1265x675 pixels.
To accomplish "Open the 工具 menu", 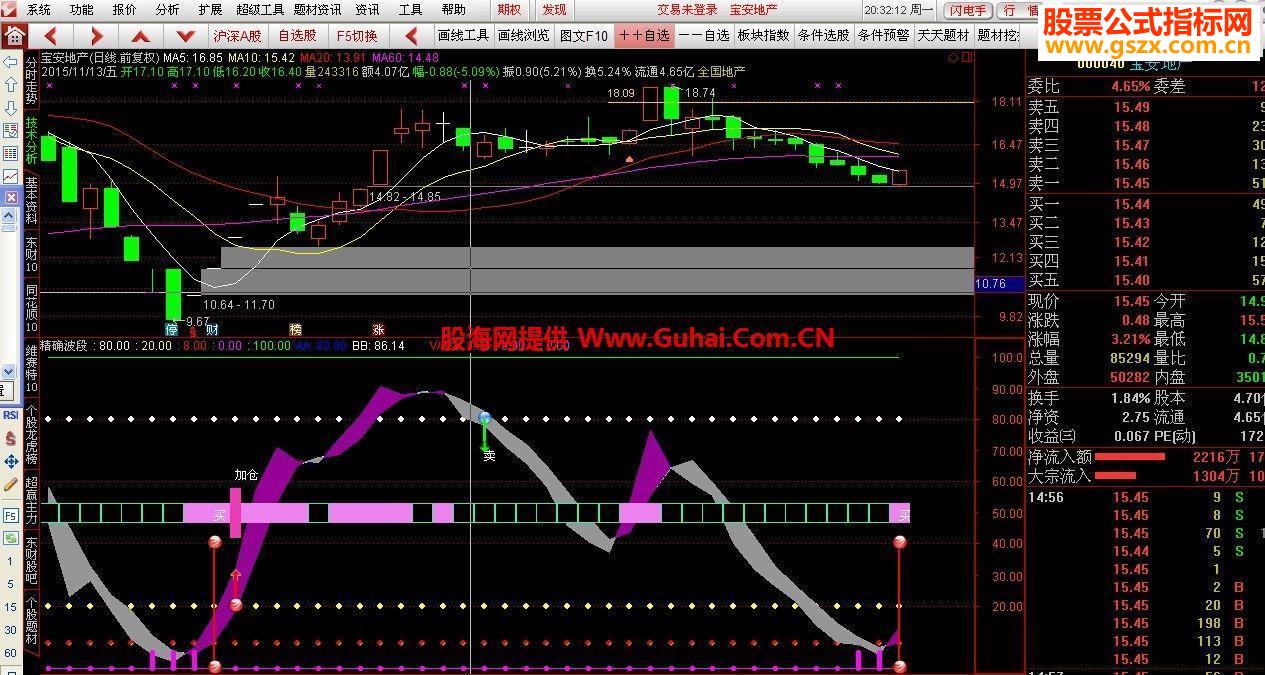I will point(410,9).
